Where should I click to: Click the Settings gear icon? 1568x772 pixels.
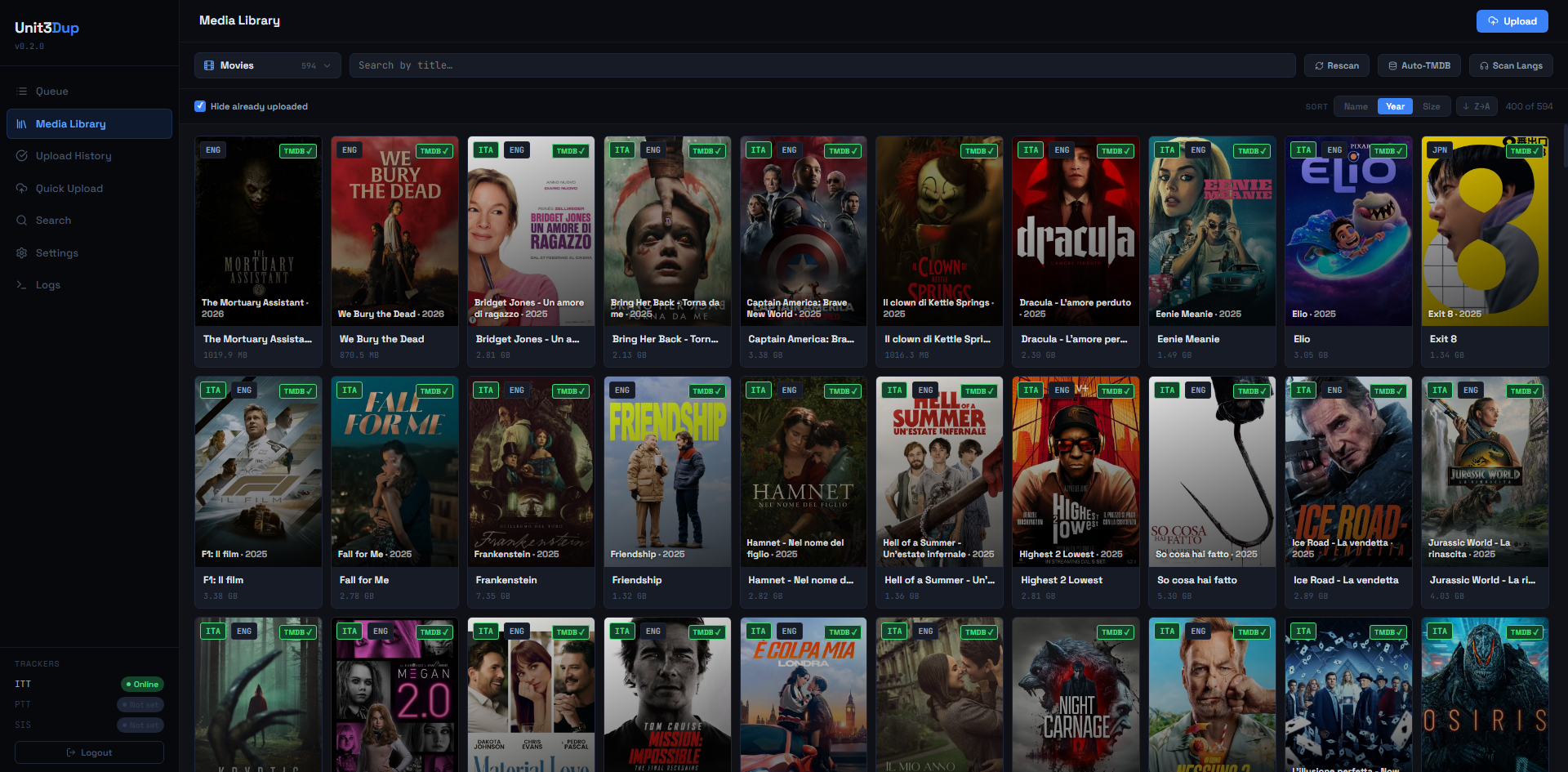pos(22,253)
